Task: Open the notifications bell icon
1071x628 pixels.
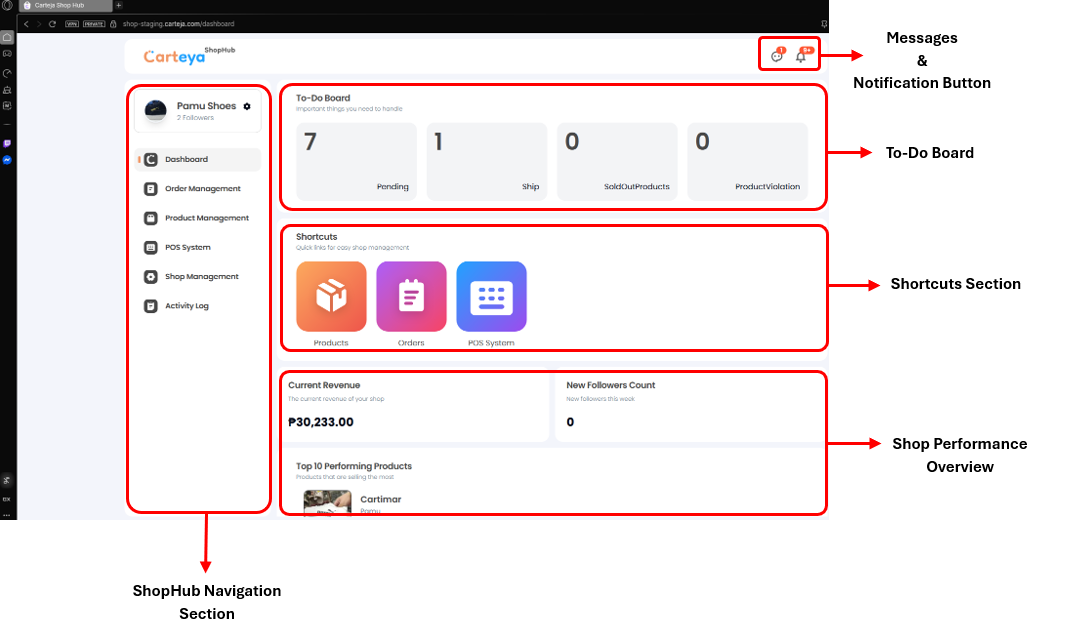Action: [x=801, y=57]
